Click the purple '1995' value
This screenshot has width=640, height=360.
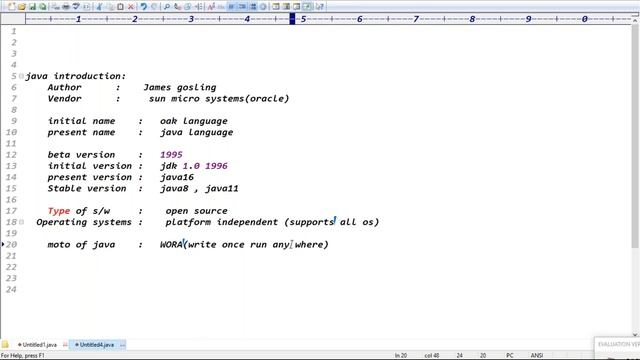pos(171,155)
